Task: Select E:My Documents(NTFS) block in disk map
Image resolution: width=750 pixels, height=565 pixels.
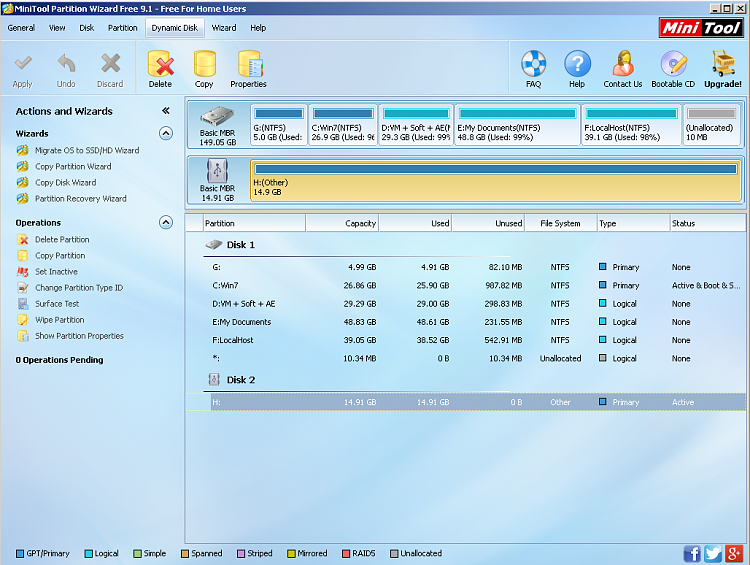Action: coord(517,125)
